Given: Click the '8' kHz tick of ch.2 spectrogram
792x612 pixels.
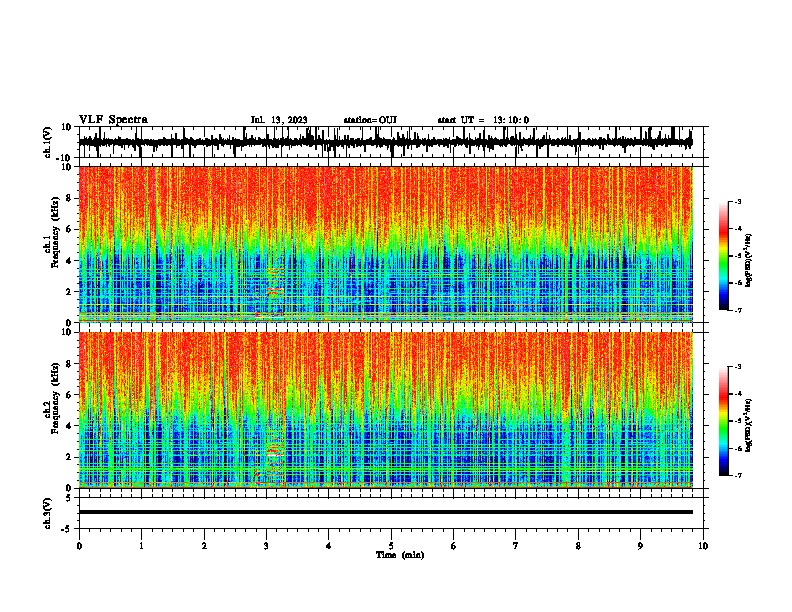Looking at the screenshot, I should click(x=69, y=364).
